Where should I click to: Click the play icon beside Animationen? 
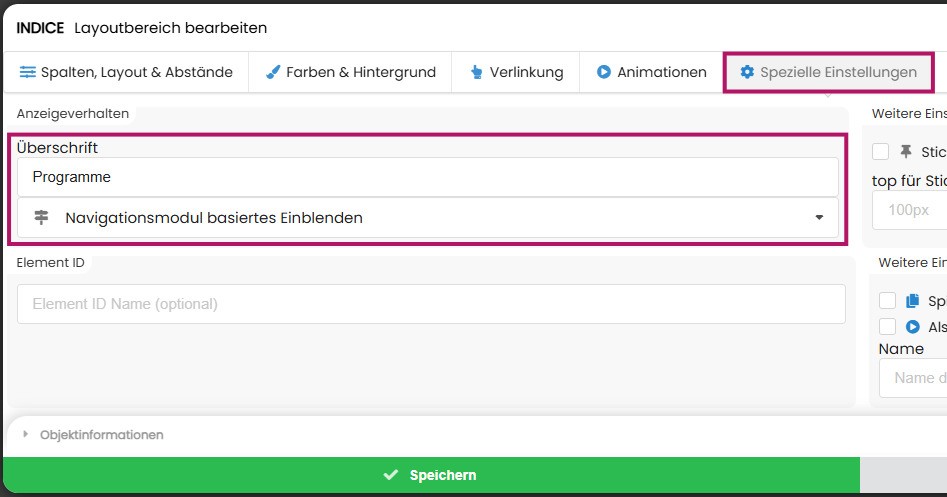coord(604,72)
